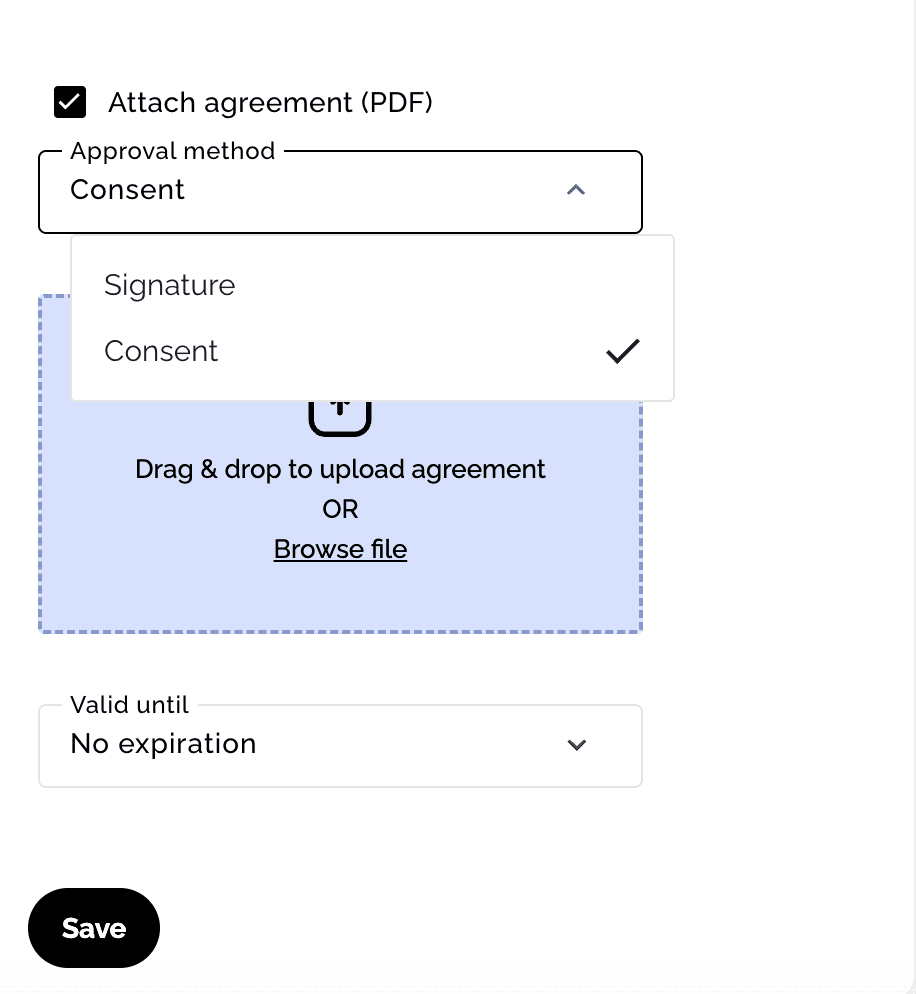Click the Valid until field label
Screen dimensions: 916x994
[129, 705]
